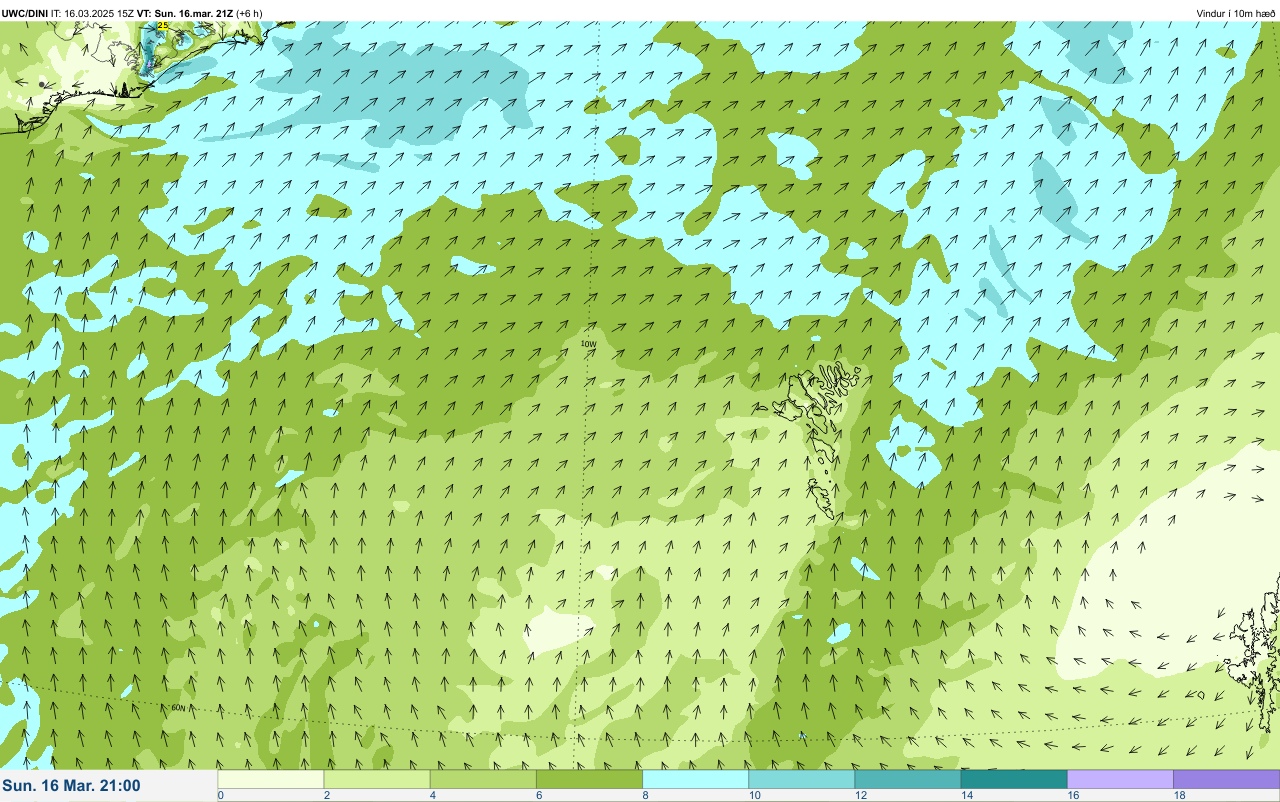Click the legend scale value '14'
Viewport: 1280px width, 802px height.
[966, 795]
